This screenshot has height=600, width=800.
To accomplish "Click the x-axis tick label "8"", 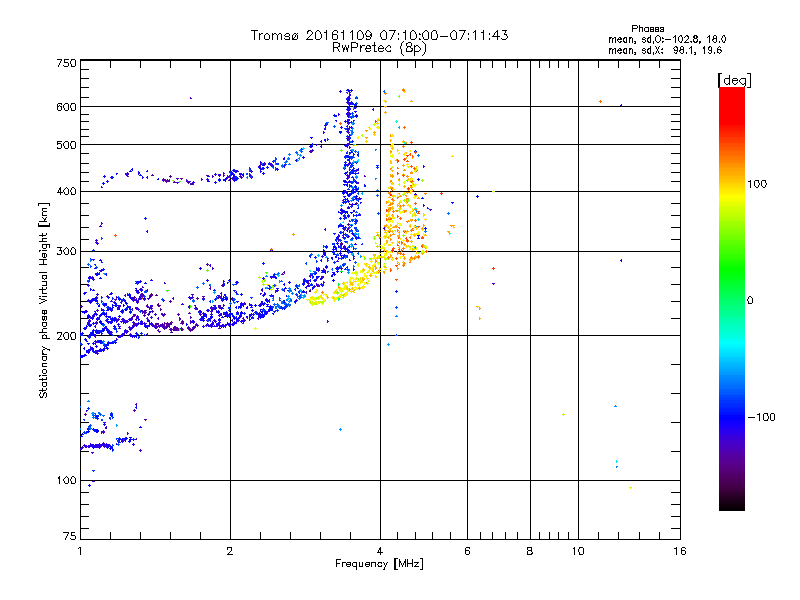I will click(x=530, y=551).
